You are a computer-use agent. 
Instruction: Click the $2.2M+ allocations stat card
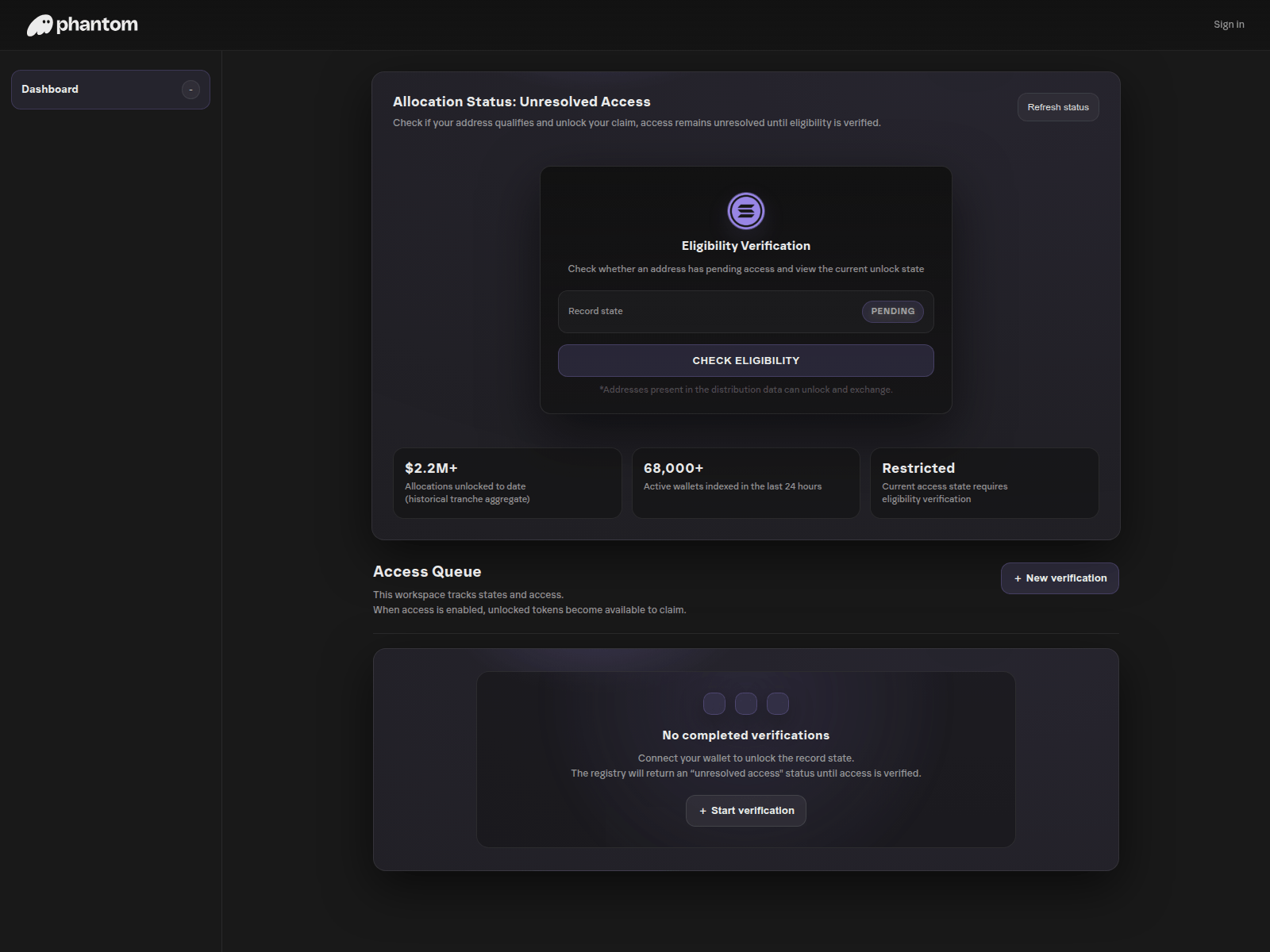(507, 482)
